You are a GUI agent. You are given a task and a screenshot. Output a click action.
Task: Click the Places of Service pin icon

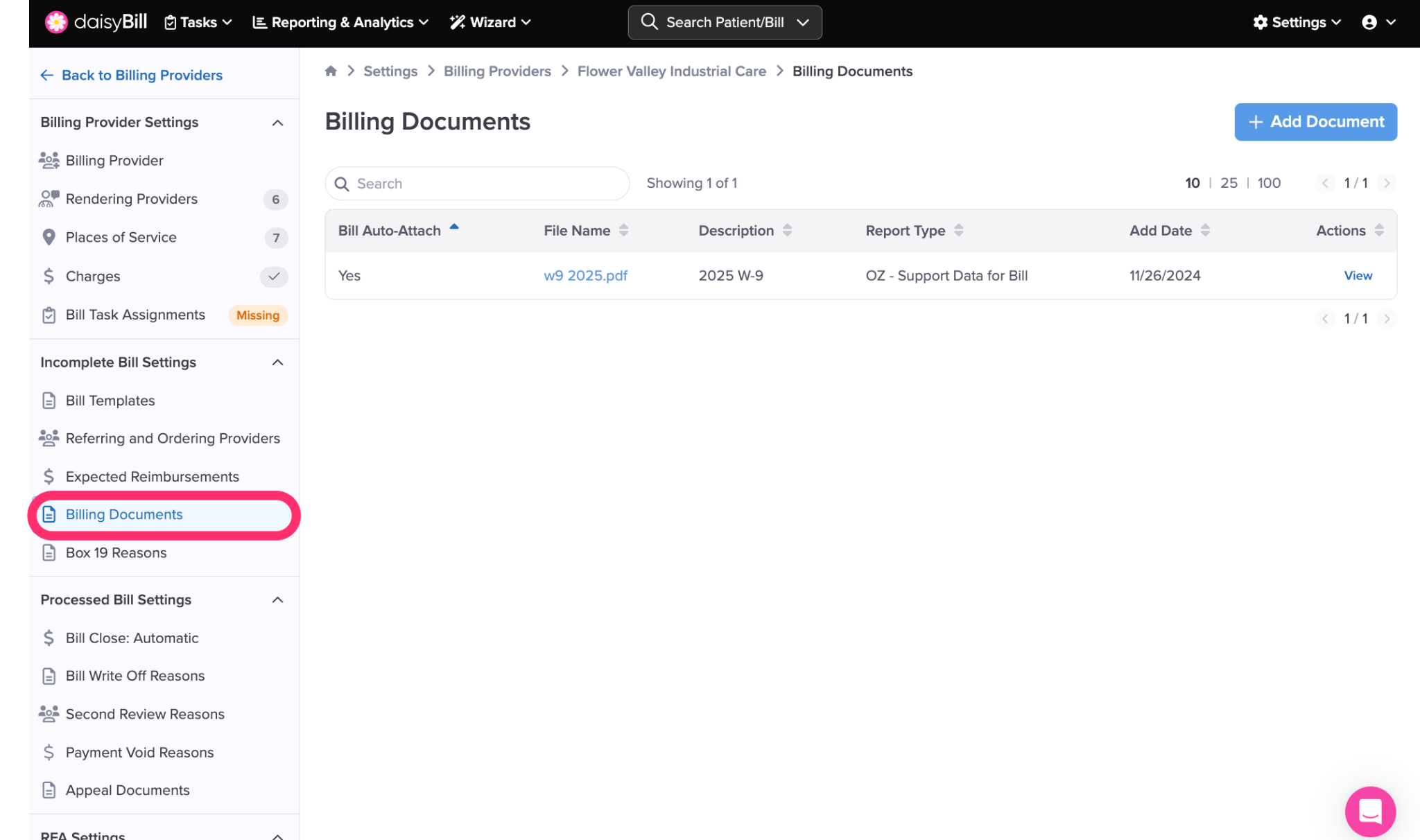(x=49, y=238)
